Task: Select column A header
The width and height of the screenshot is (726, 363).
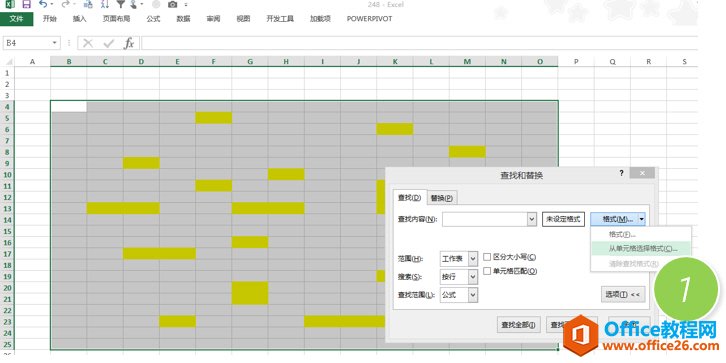Action: tap(32, 62)
